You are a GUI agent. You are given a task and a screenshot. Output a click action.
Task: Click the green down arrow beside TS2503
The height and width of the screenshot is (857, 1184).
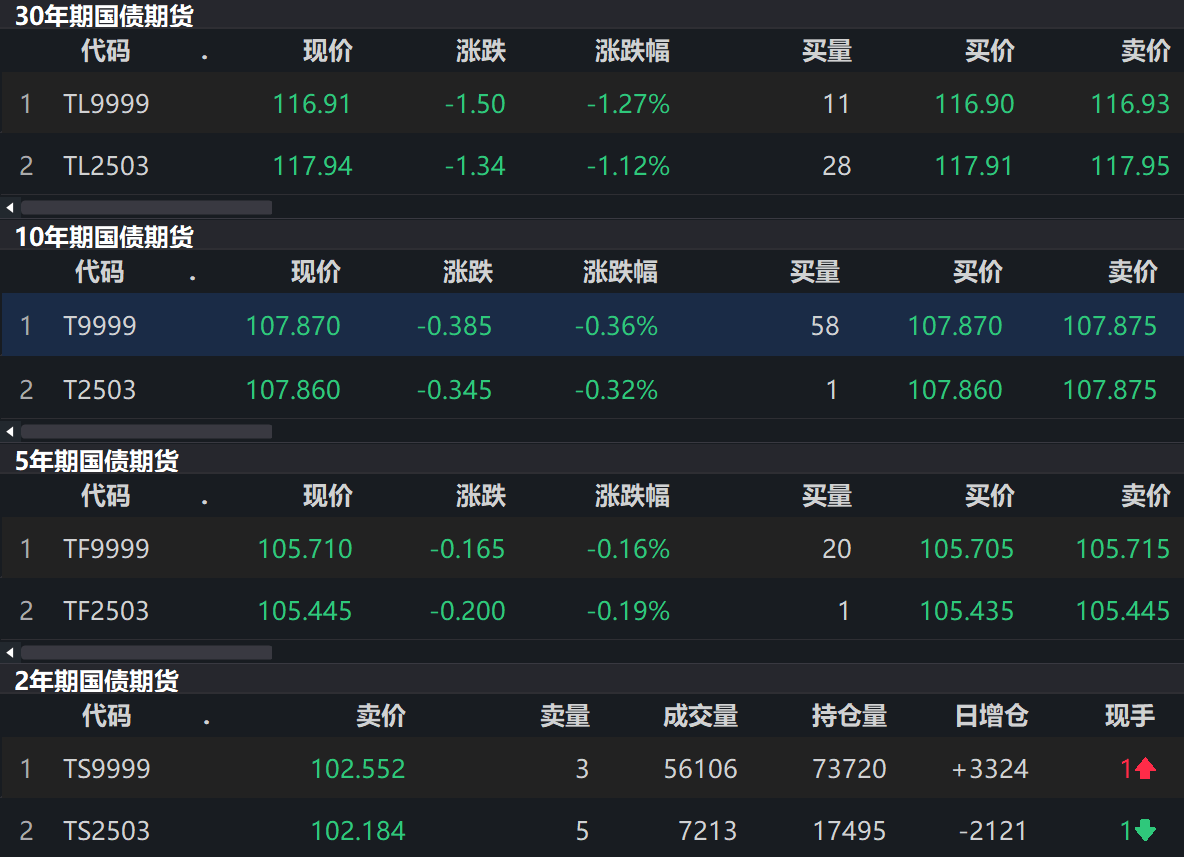pos(1146,830)
